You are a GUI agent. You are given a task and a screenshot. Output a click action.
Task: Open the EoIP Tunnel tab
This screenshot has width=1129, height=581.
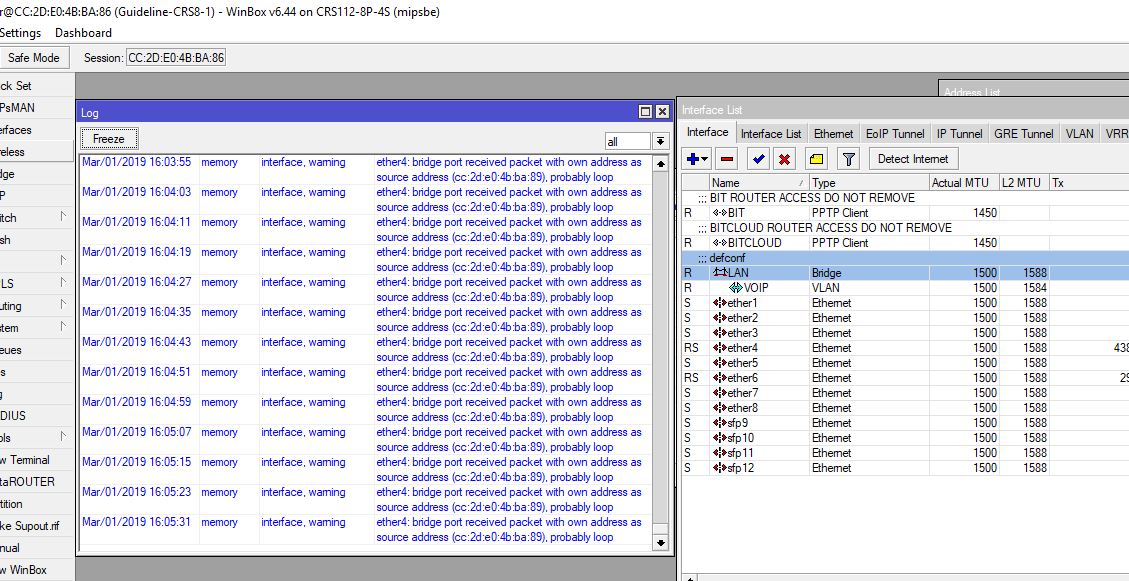pos(895,134)
